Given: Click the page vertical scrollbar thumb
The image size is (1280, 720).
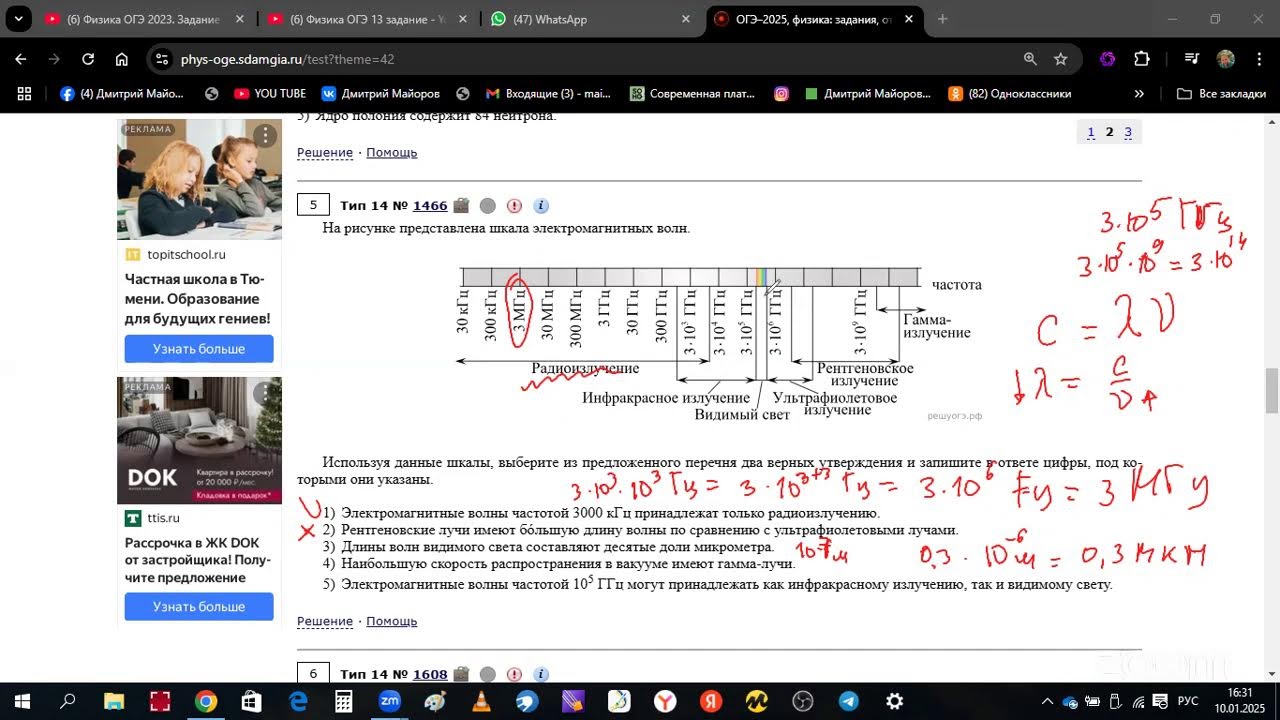Looking at the screenshot, I should [1272, 390].
